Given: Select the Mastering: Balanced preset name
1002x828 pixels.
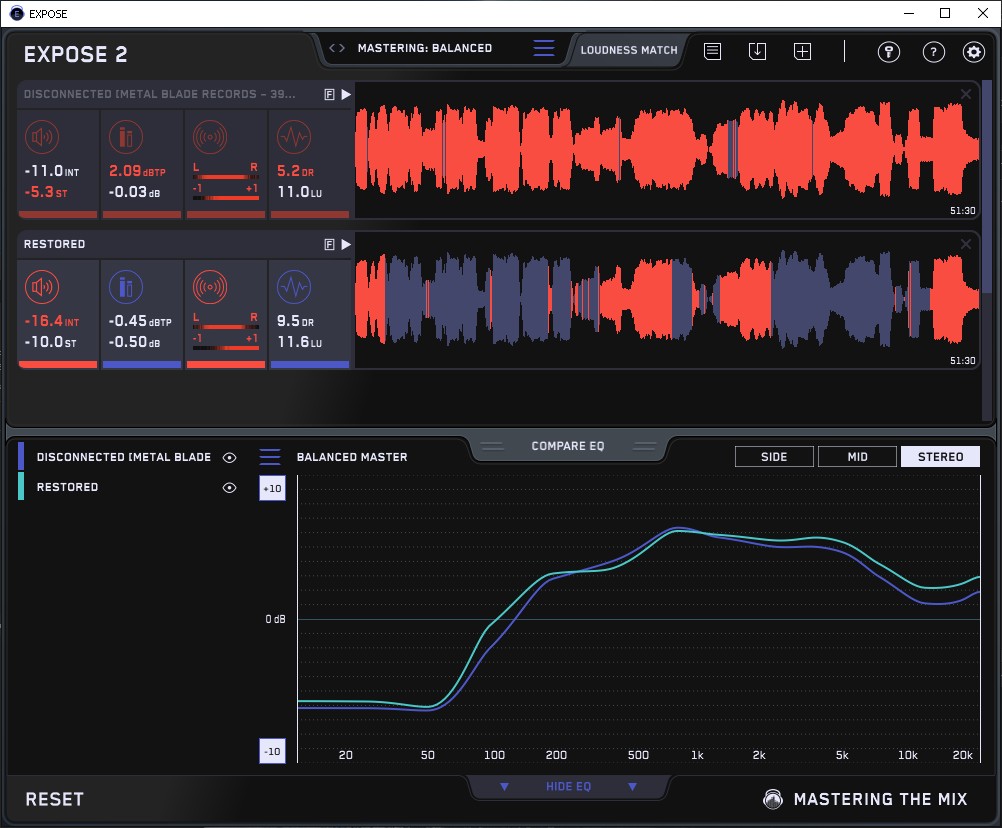Looking at the screenshot, I should pyautogui.click(x=425, y=48).
